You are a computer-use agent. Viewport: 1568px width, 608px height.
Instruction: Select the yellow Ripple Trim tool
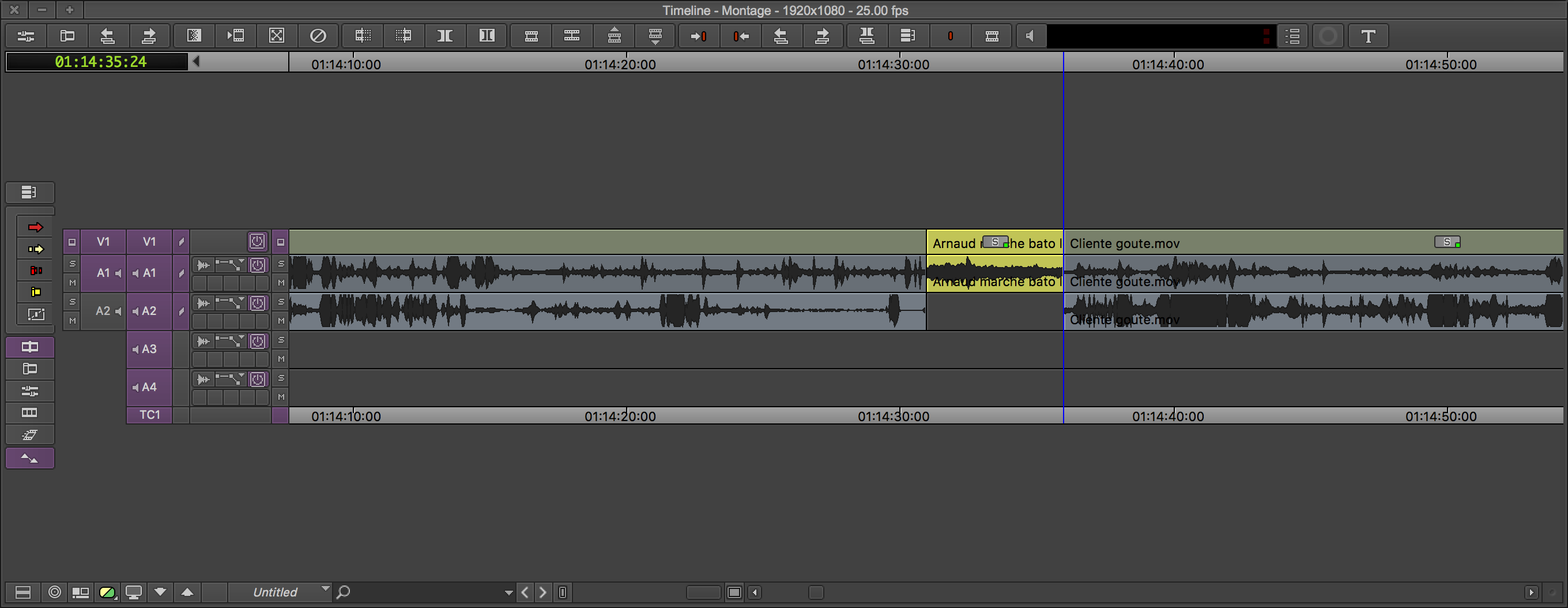35,292
